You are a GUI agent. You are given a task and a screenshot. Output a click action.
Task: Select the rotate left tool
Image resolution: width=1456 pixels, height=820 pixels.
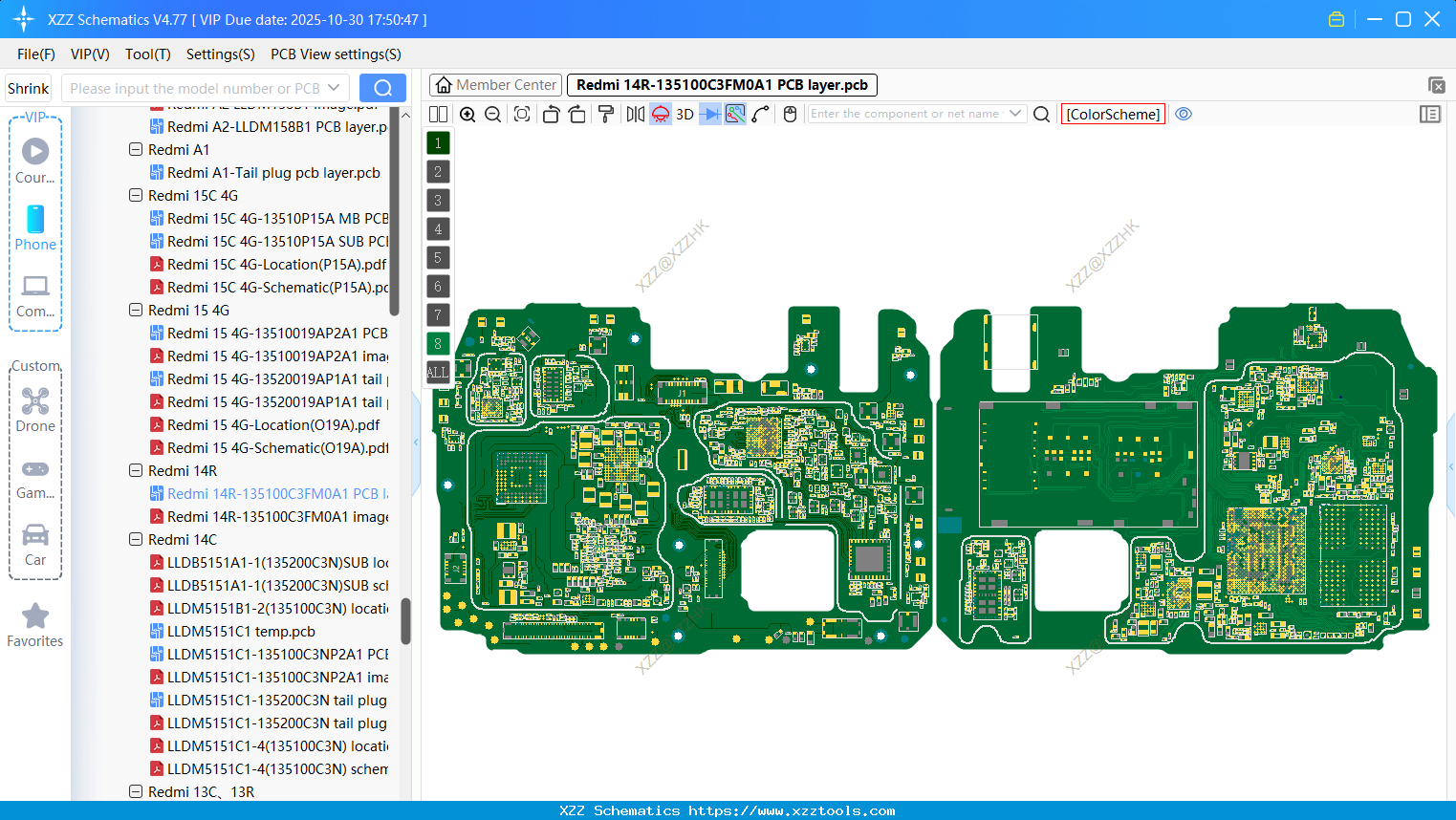551,114
